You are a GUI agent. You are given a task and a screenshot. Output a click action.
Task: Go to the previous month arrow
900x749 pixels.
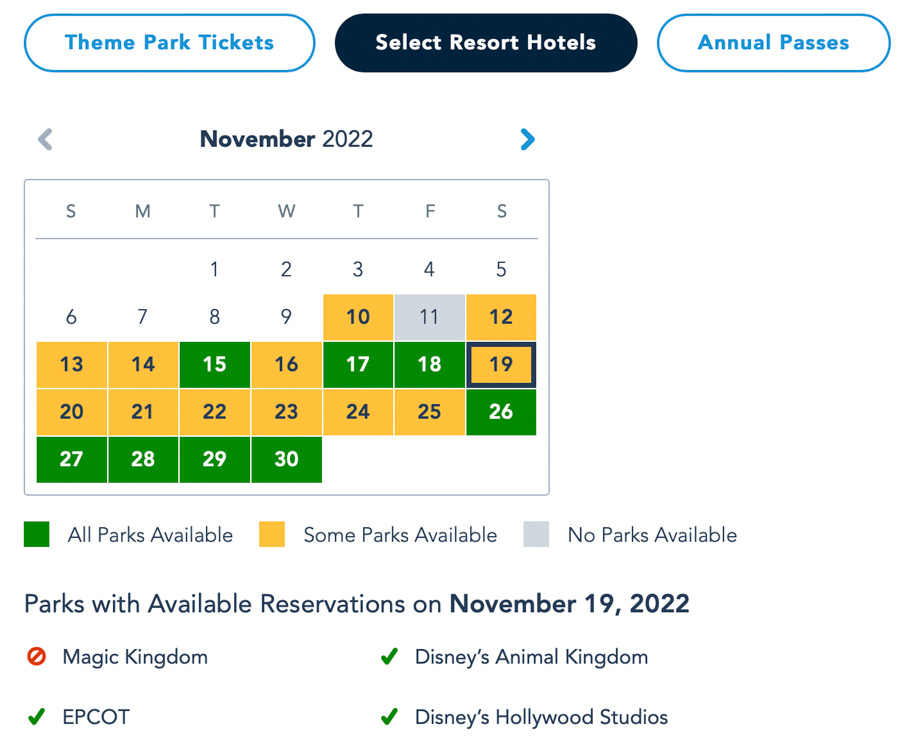point(45,140)
